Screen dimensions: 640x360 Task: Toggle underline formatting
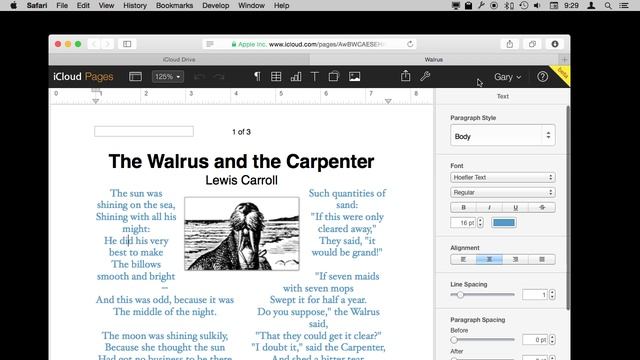pyautogui.click(x=516, y=207)
